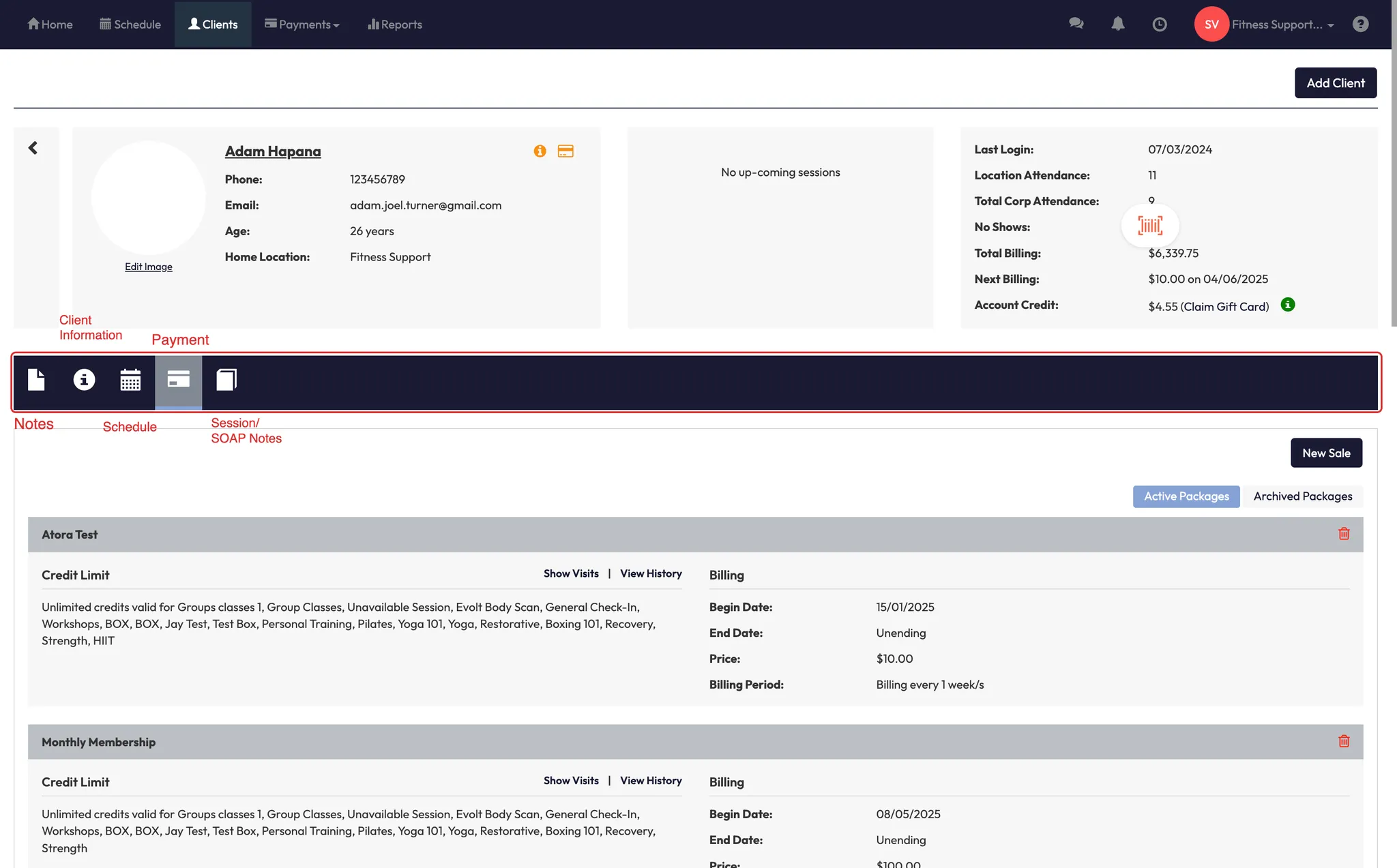Delete the Atora Test package
Screen dimensions: 1397x868
click(1344, 534)
